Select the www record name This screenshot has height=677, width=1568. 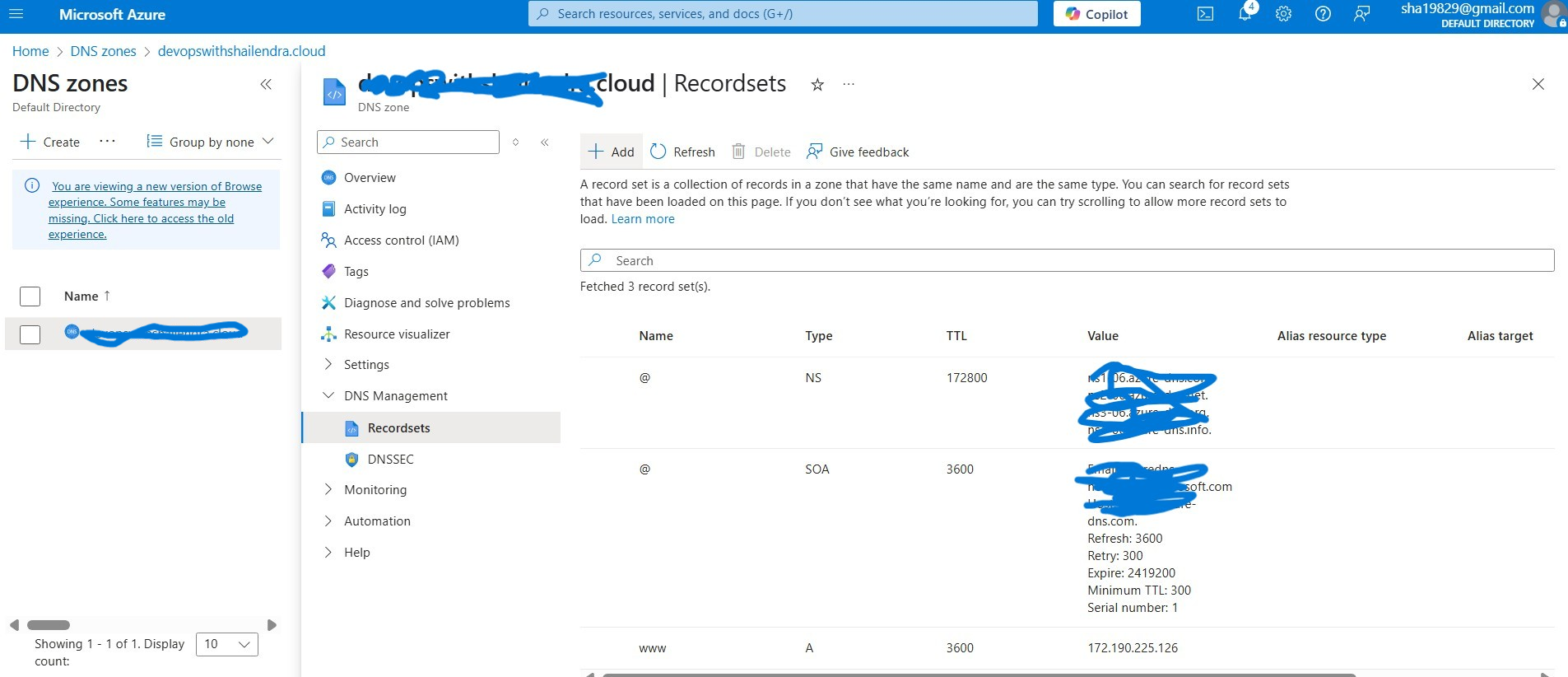[x=653, y=648]
